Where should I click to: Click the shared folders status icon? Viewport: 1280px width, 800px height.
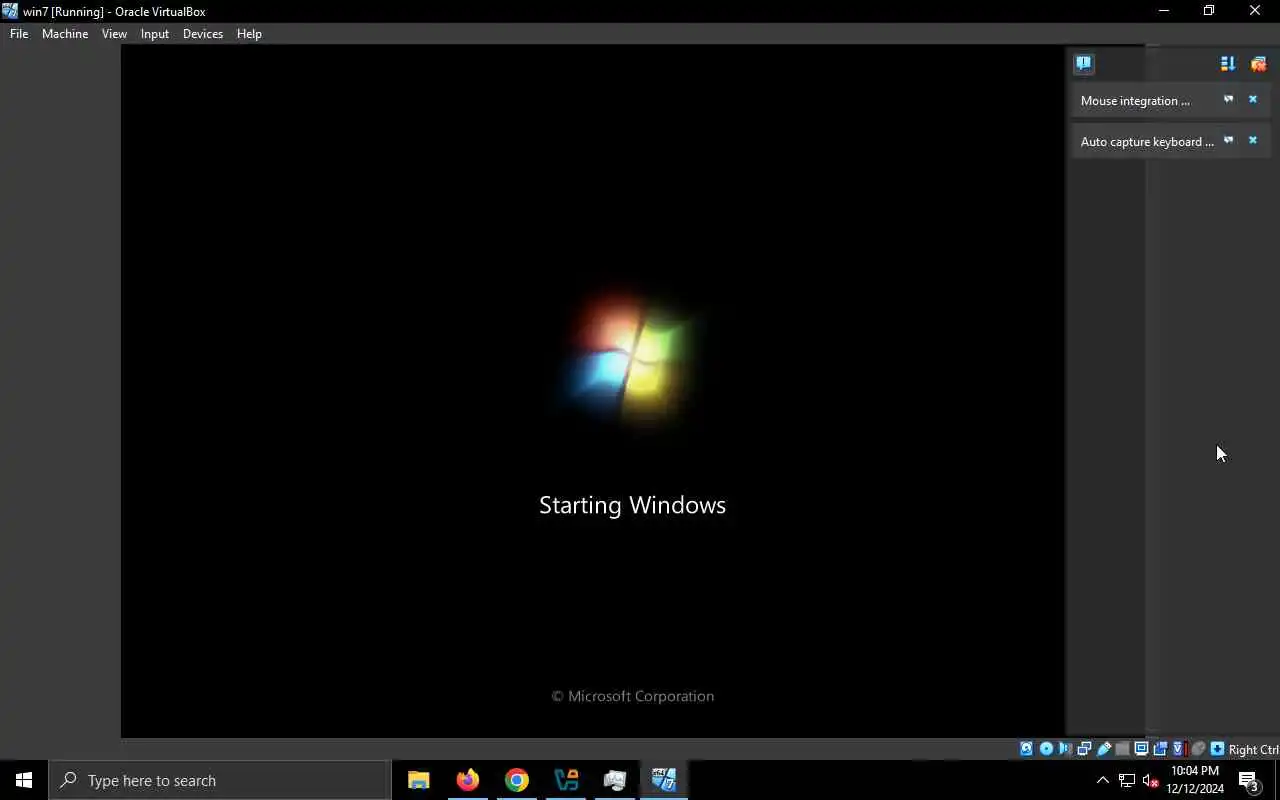(1122, 749)
